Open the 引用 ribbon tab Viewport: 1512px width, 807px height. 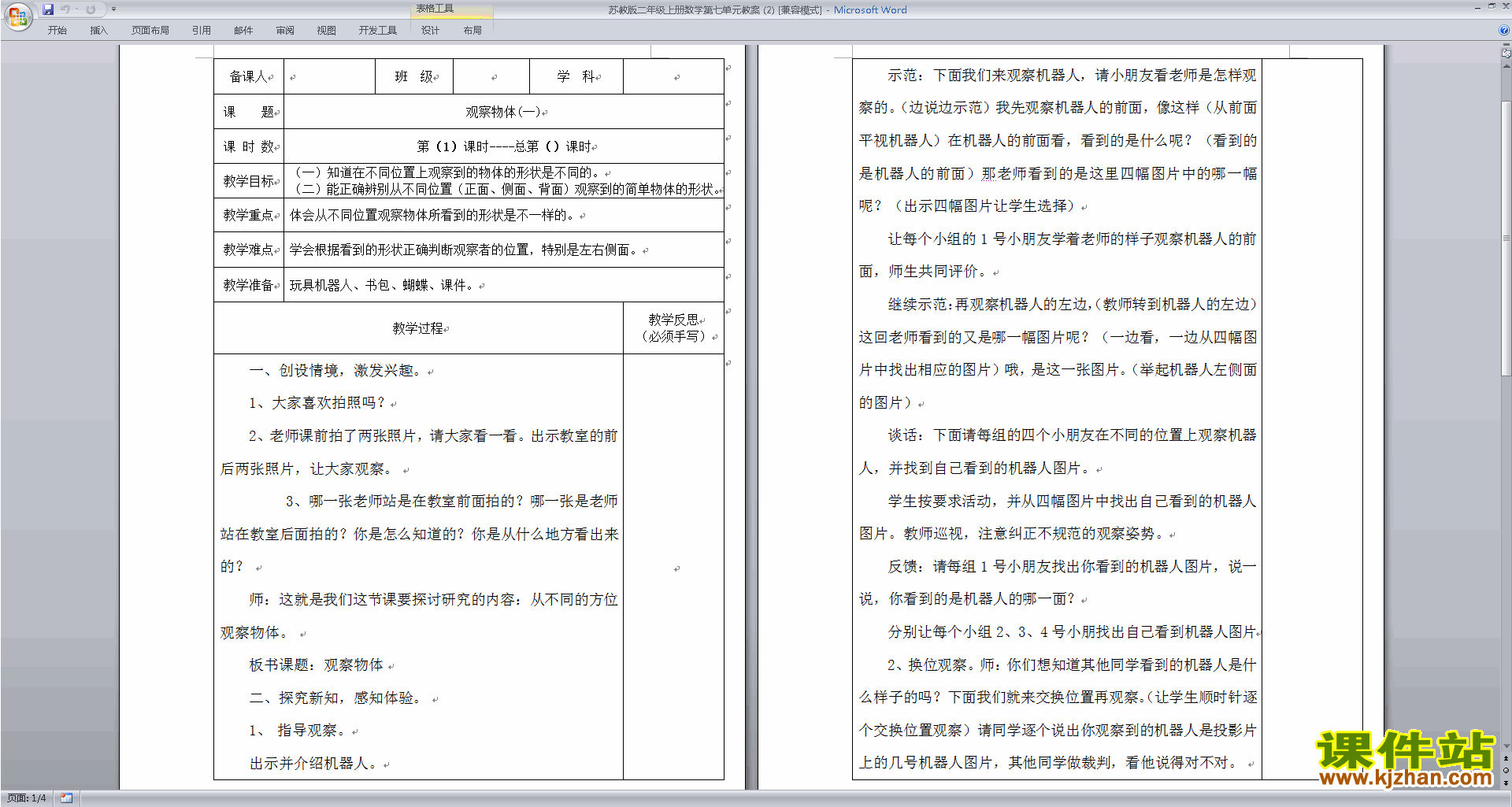click(x=202, y=30)
